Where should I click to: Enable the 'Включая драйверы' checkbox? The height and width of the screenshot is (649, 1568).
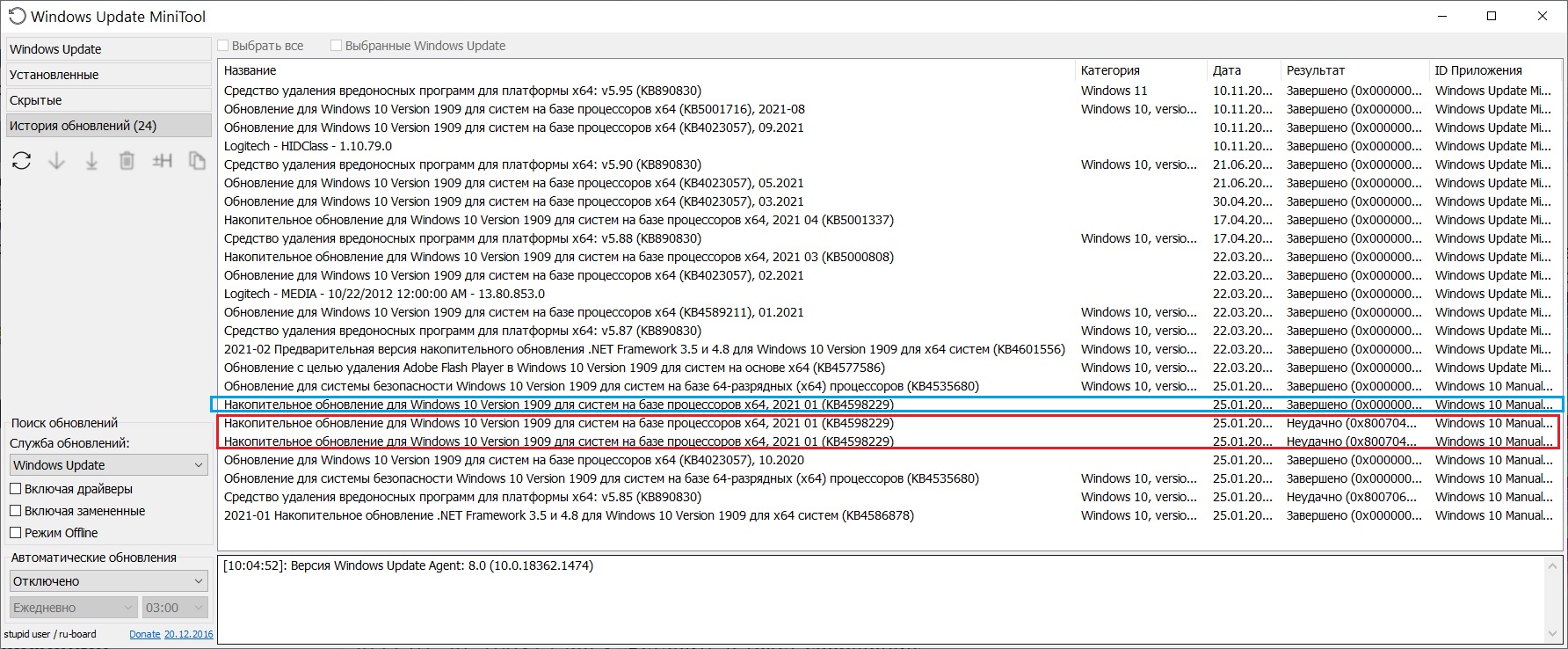[x=16, y=489]
